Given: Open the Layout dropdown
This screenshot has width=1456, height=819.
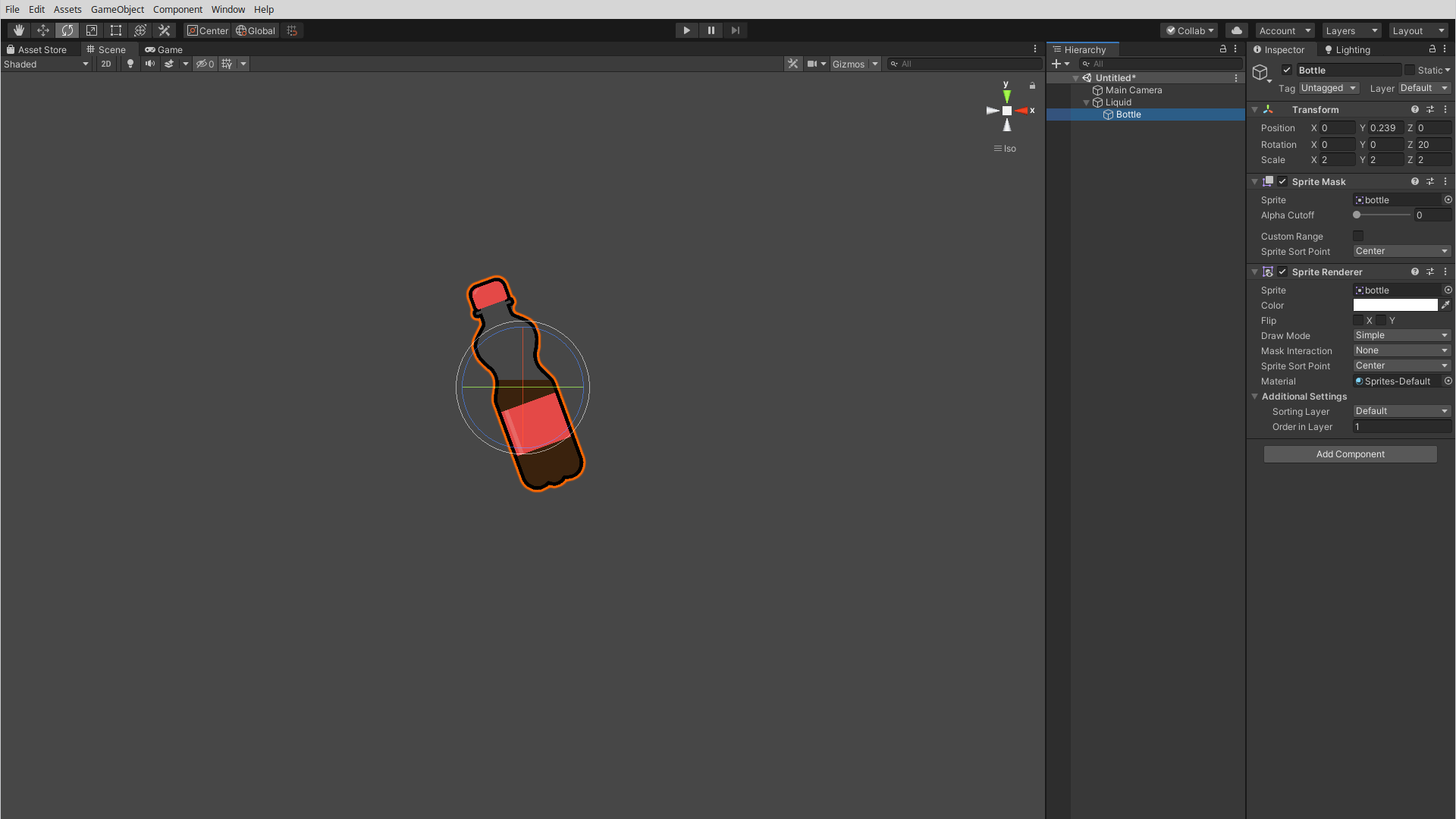Looking at the screenshot, I should 1419,30.
